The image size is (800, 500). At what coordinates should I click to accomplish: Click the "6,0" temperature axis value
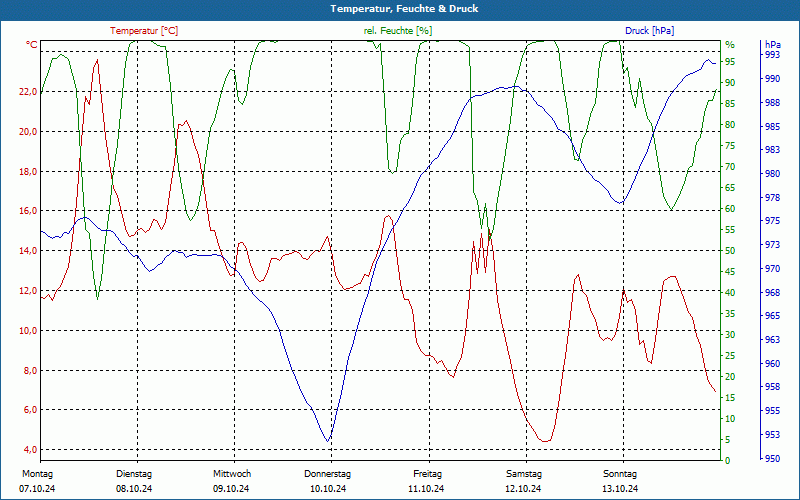(31, 410)
